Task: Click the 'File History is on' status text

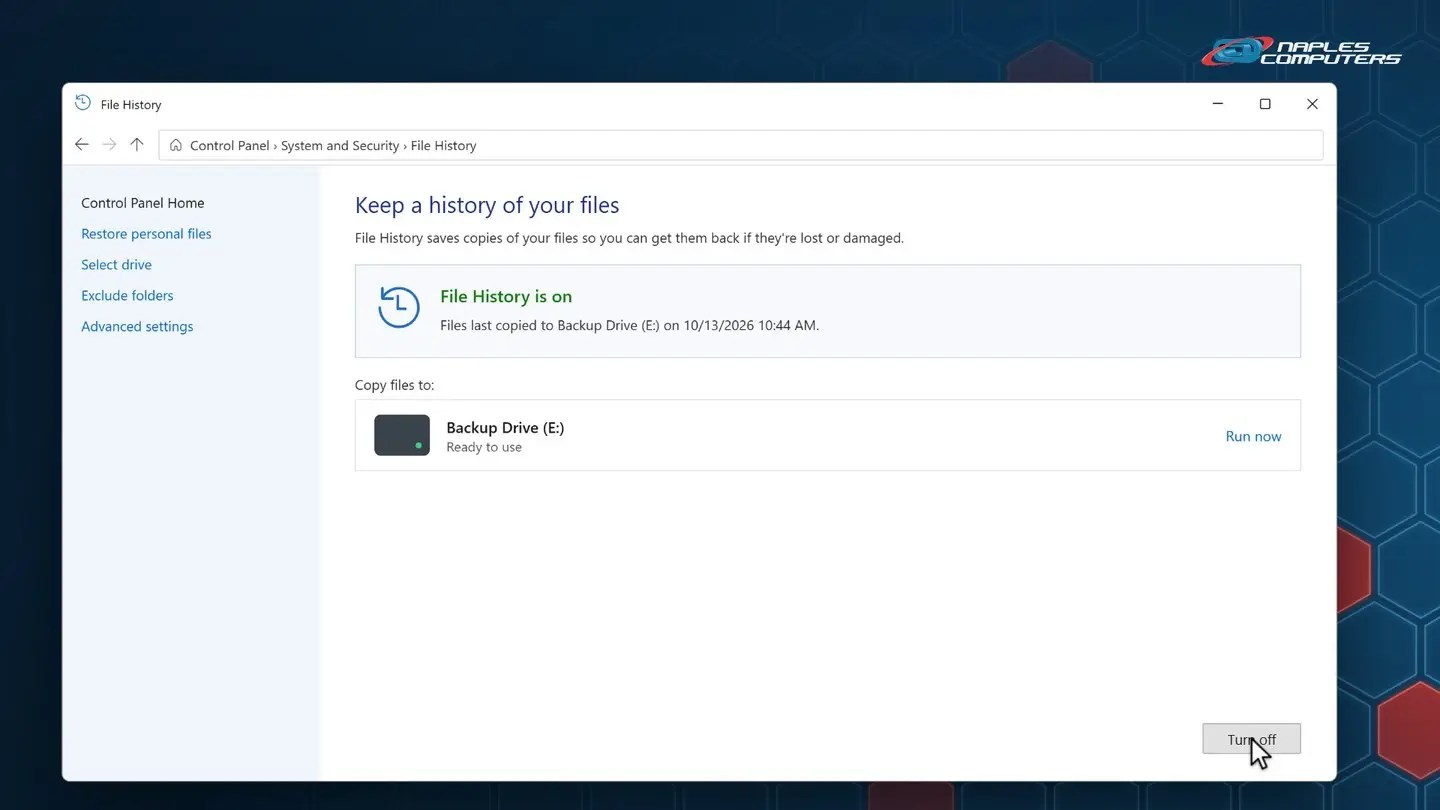Action: 506,296
